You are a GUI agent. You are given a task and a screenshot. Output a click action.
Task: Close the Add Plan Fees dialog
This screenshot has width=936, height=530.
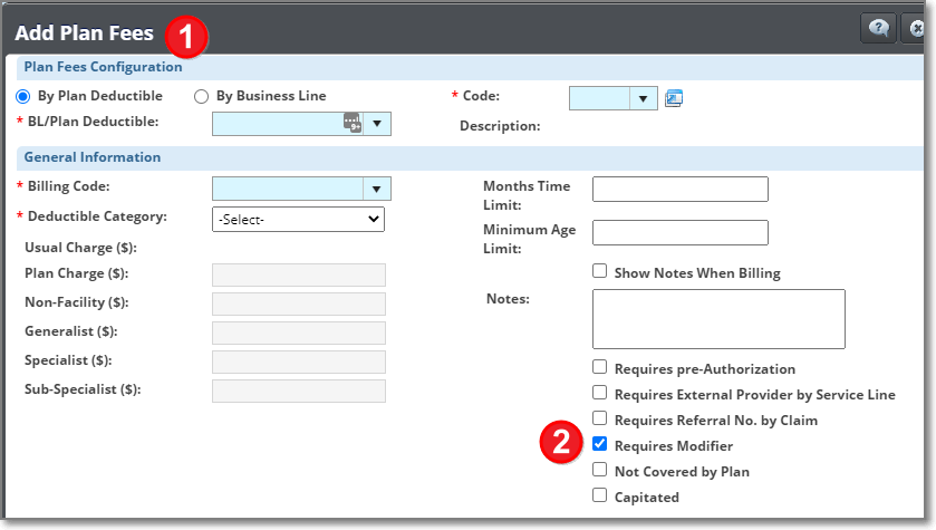(916, 29)
